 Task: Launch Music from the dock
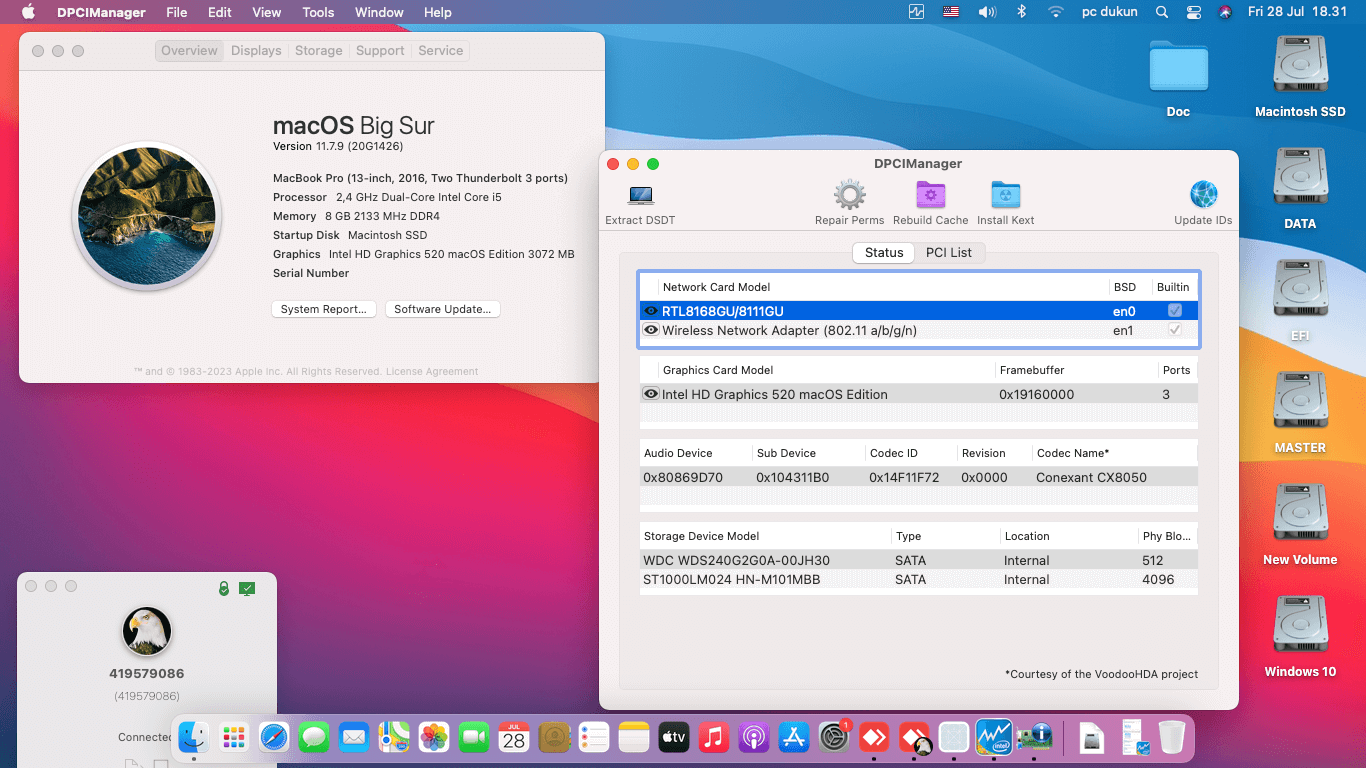[x=714, y=738]
